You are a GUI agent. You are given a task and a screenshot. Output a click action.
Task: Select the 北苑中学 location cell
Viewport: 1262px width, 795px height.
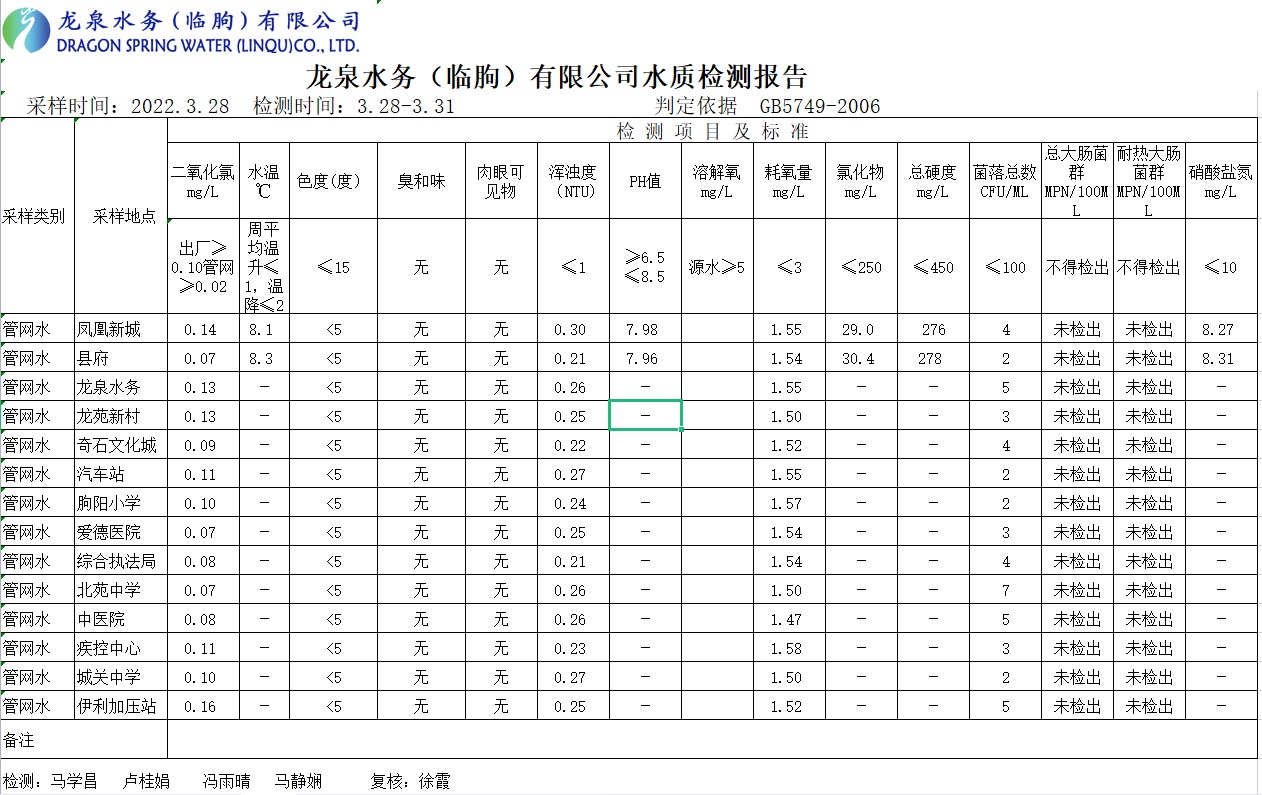[121, 590]
